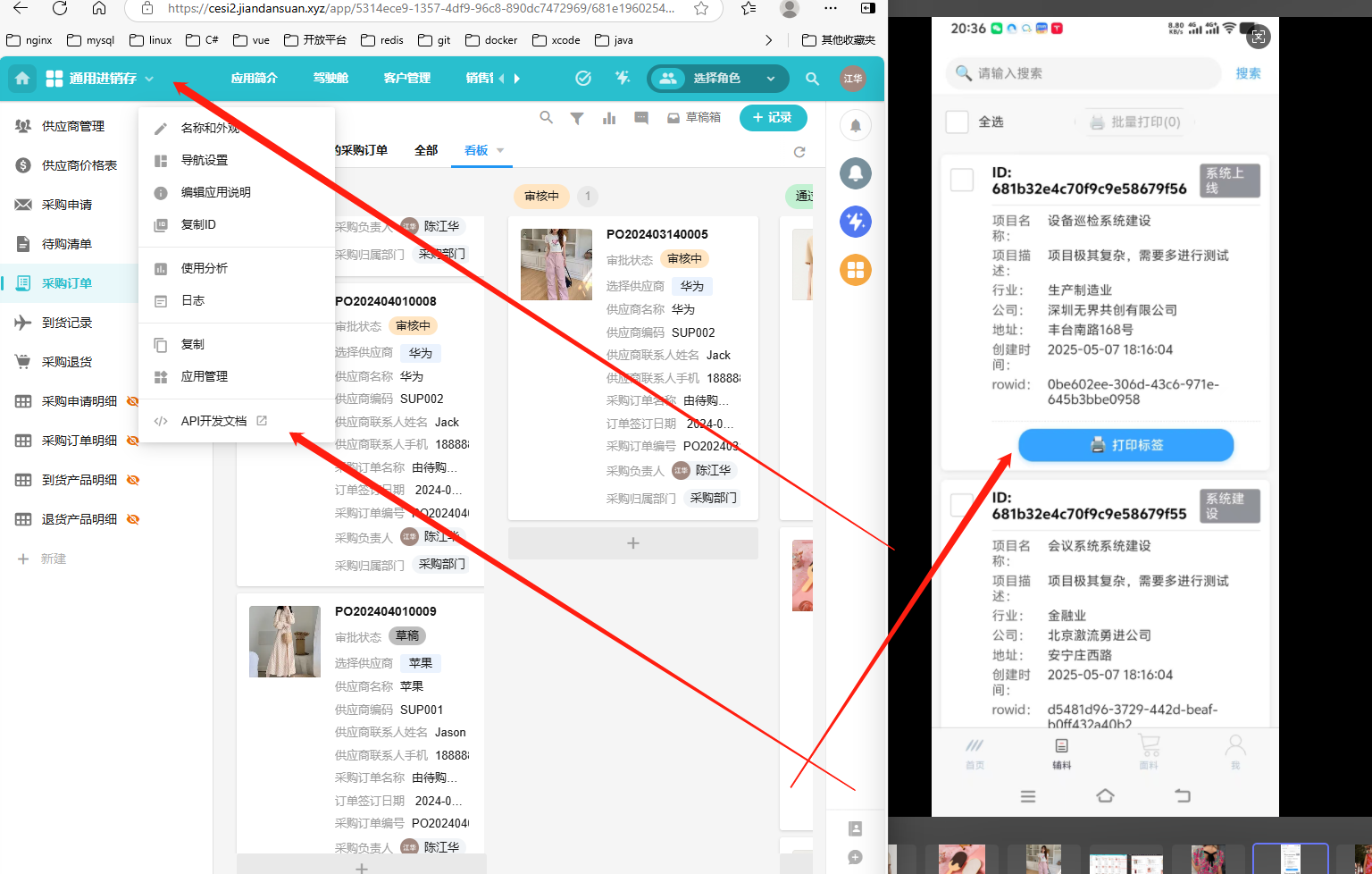Viewport: 1372px width, 874px height.
Task: Toggle the hidden-eye icon beside 退货产品明细
Action: [133, 519]
